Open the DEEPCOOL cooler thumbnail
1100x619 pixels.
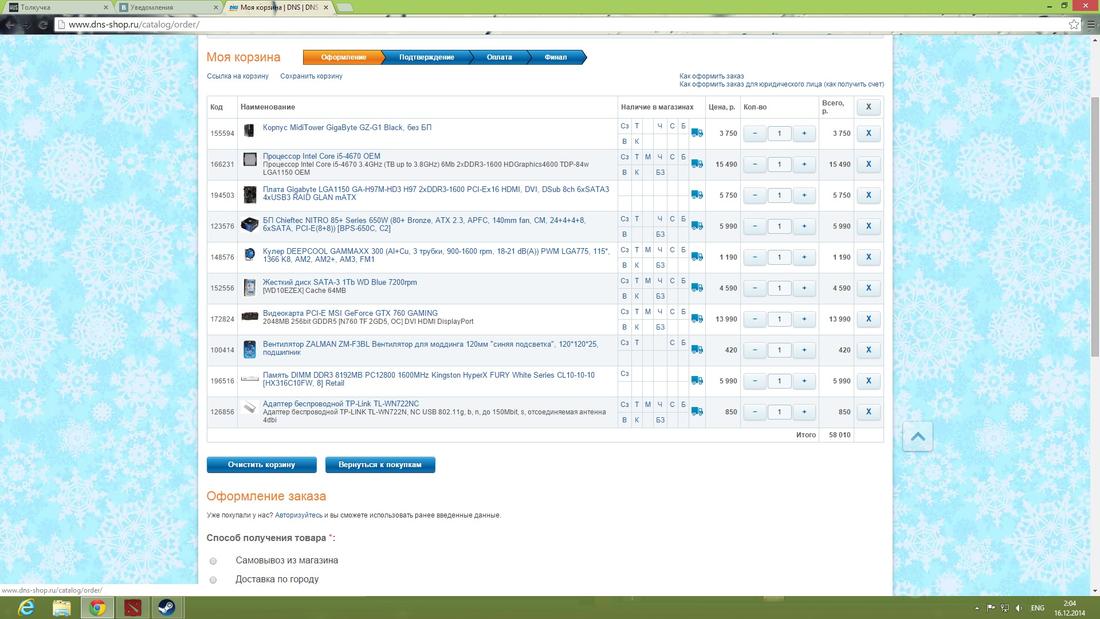point(250,254)
